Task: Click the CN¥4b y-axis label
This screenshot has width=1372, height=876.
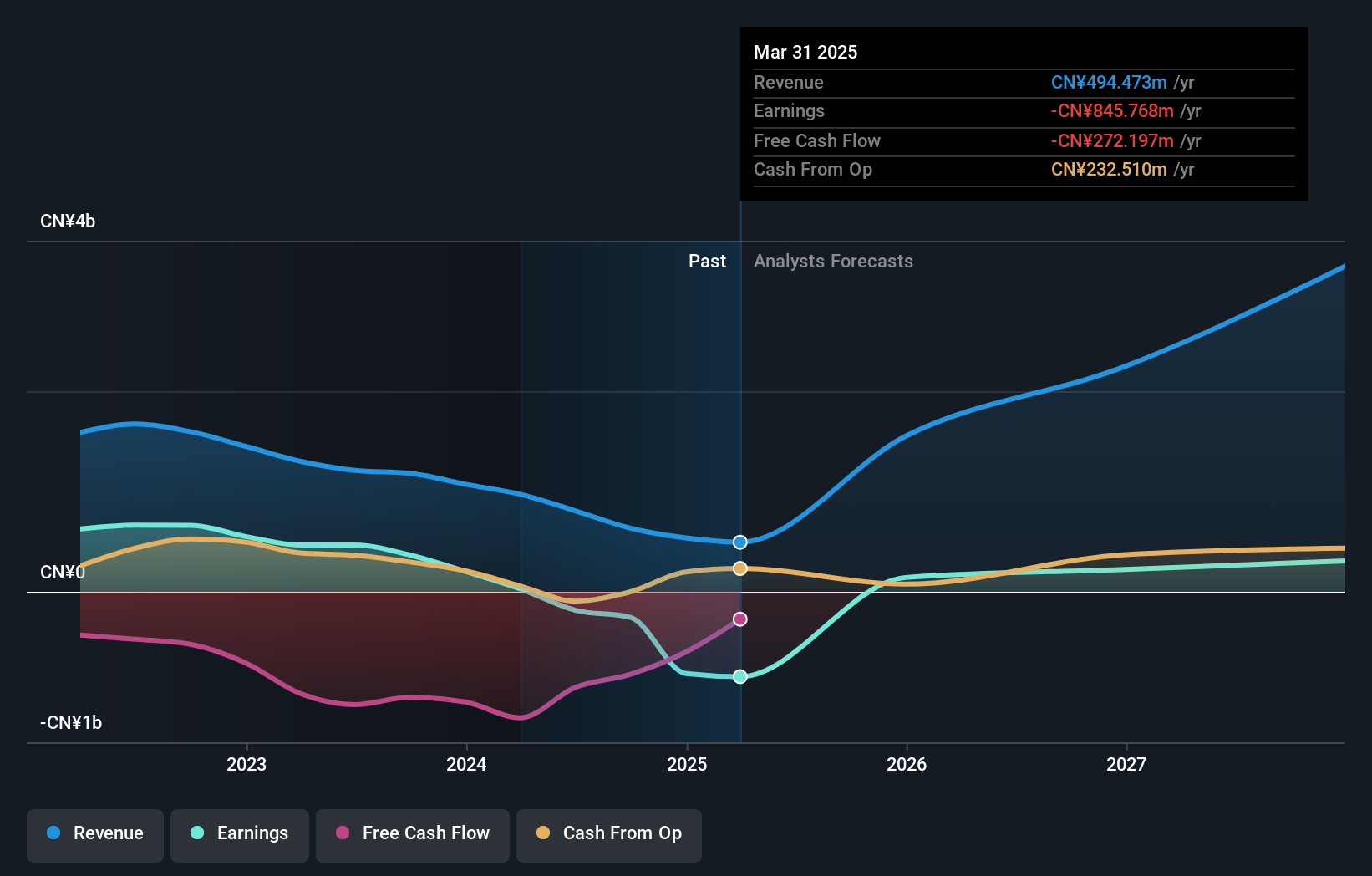Action: tap(68, 222)
